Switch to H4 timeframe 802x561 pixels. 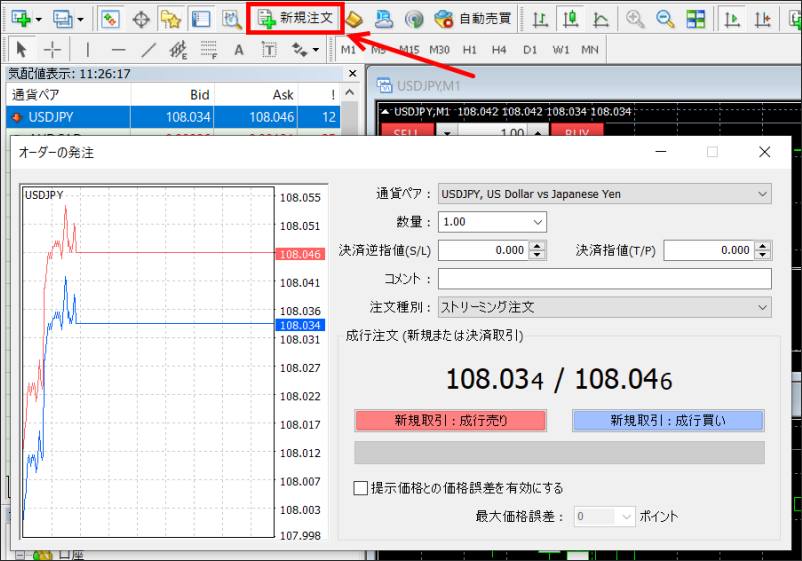point(499,50)
